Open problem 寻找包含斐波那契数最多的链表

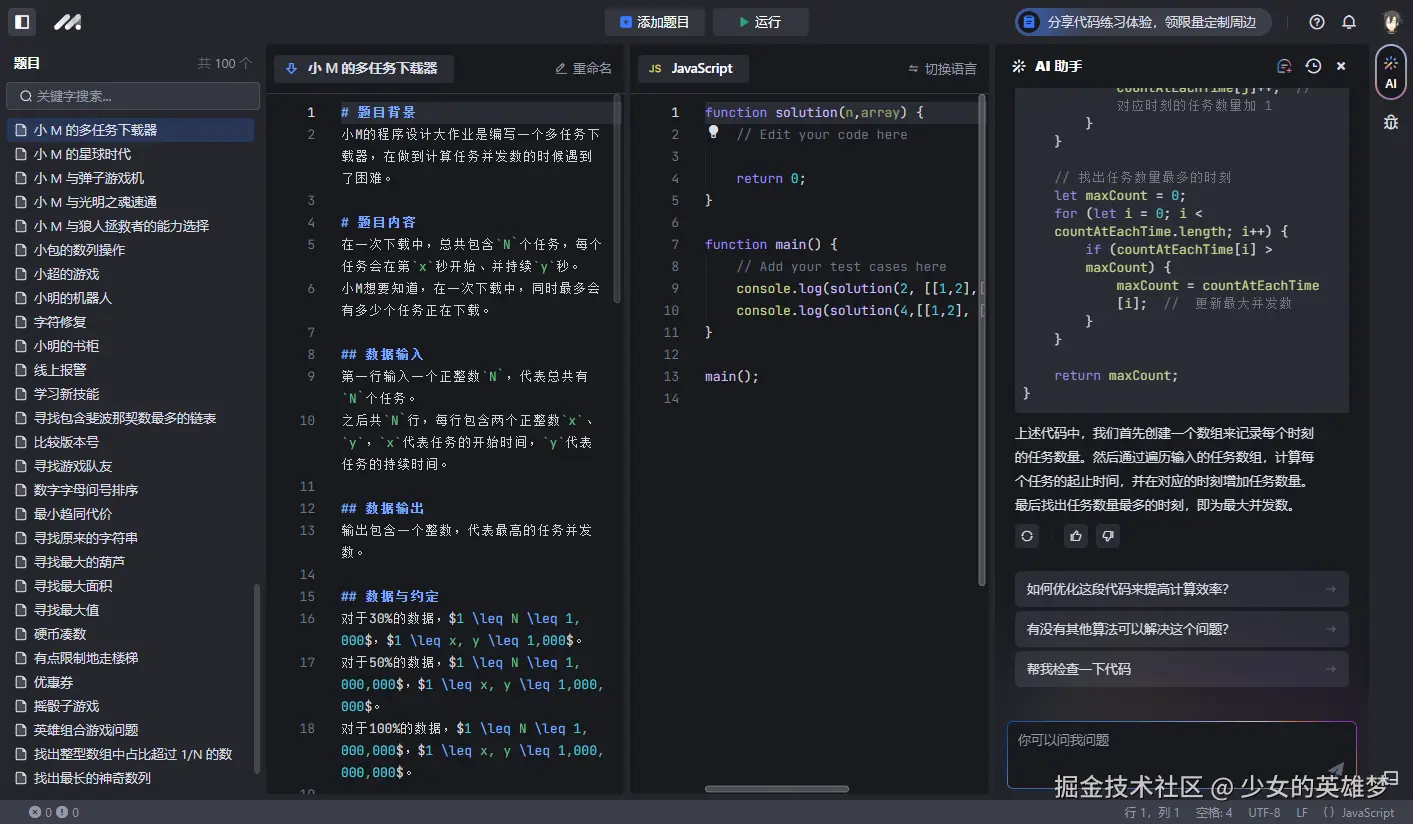coord(130,418)
